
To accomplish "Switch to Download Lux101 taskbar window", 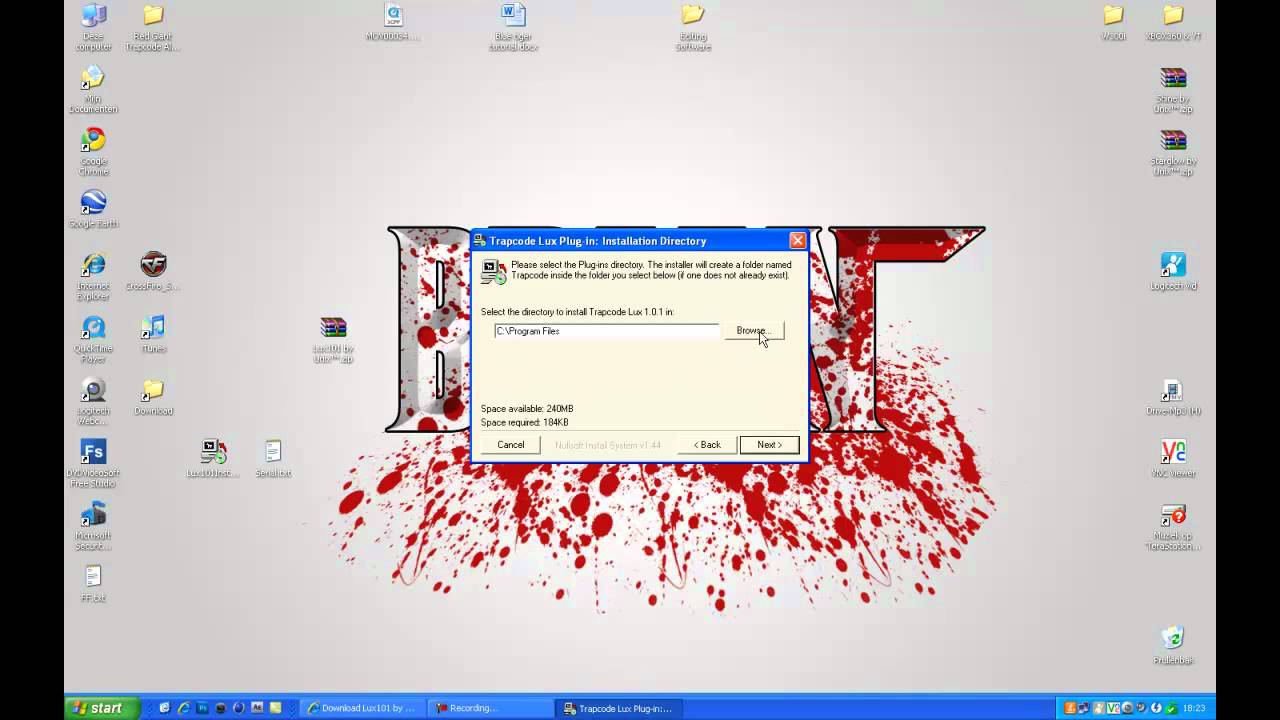I will pos(364,708).
